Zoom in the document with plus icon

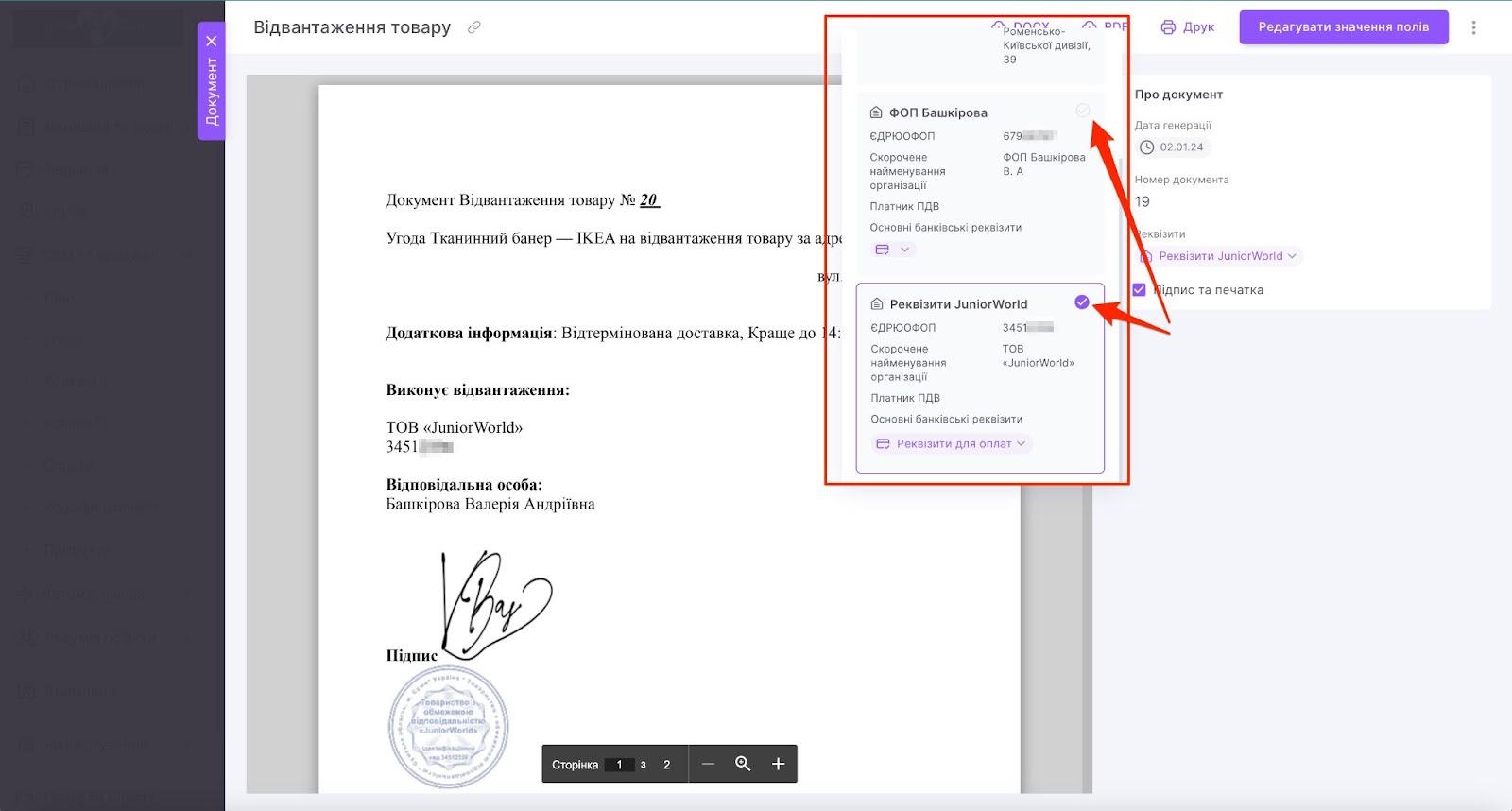coord(778,764)
